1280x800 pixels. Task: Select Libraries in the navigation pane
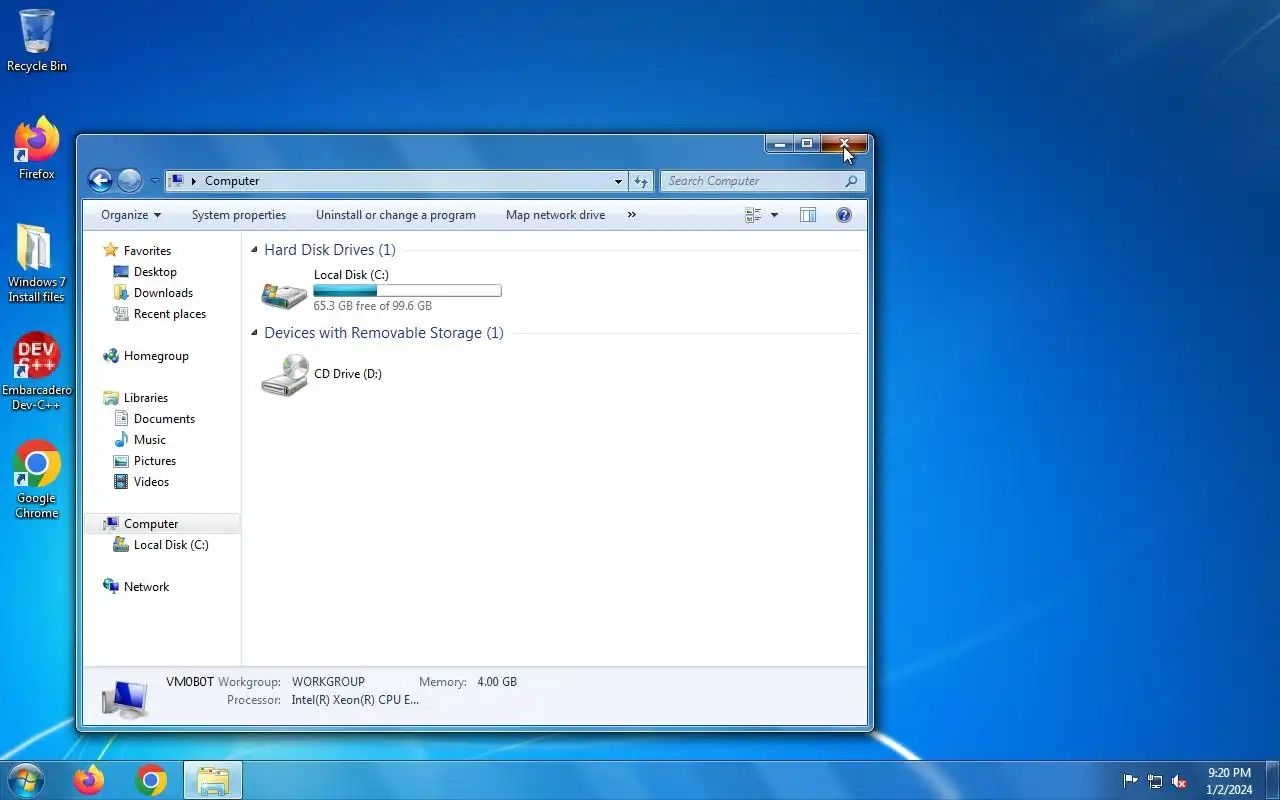point(146,398)
